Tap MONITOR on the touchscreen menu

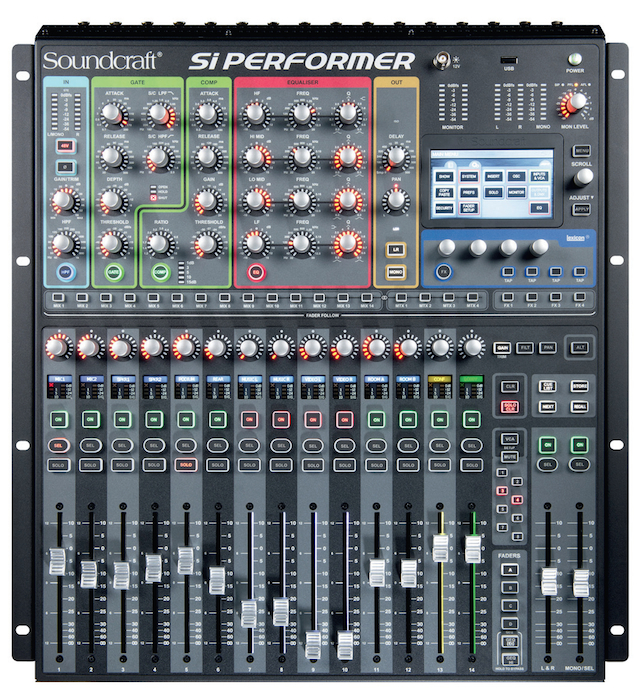click(x=516, y=192)
